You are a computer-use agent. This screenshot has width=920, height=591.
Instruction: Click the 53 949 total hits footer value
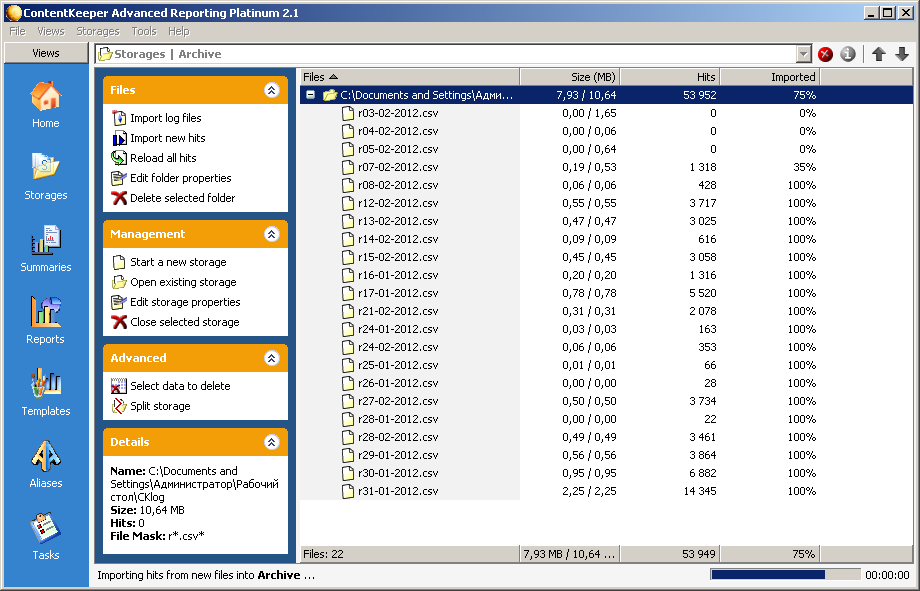pos(699,554)
